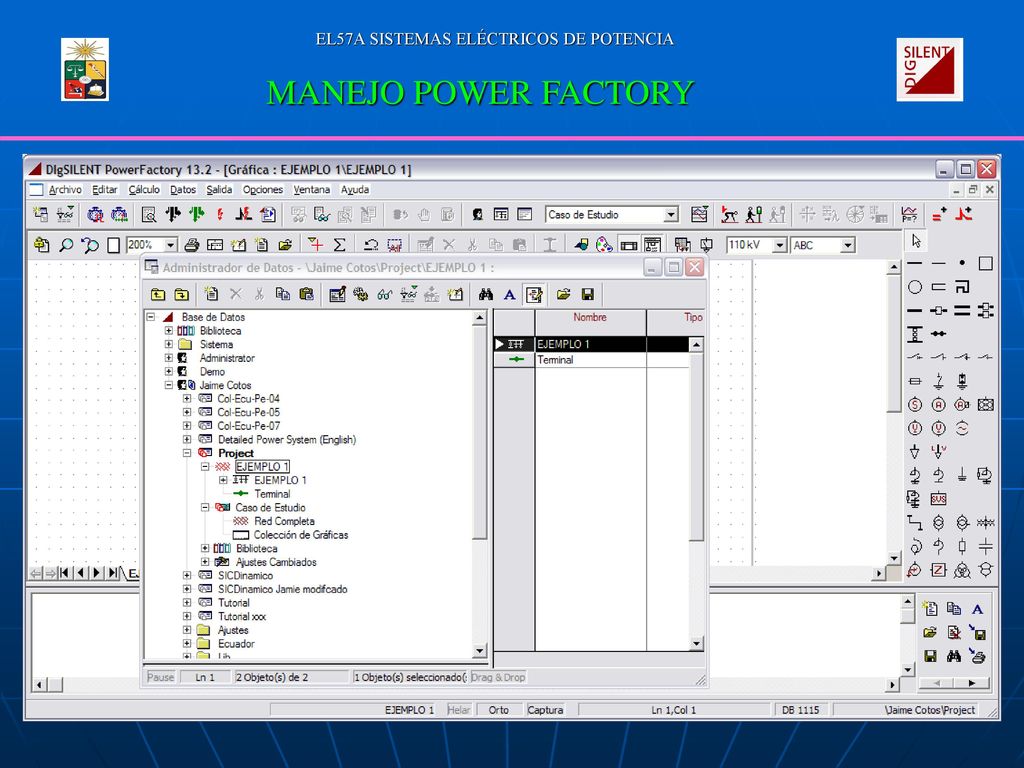Click the black load flow calculation icon
Screen dimensions: 1024x768
[173, 214]
